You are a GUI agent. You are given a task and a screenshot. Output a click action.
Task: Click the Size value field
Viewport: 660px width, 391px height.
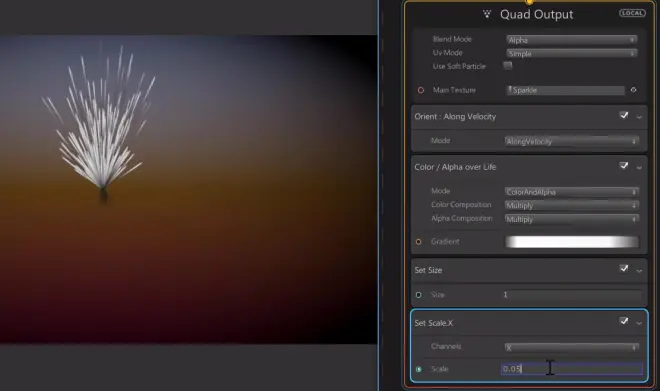click(572, 295)
